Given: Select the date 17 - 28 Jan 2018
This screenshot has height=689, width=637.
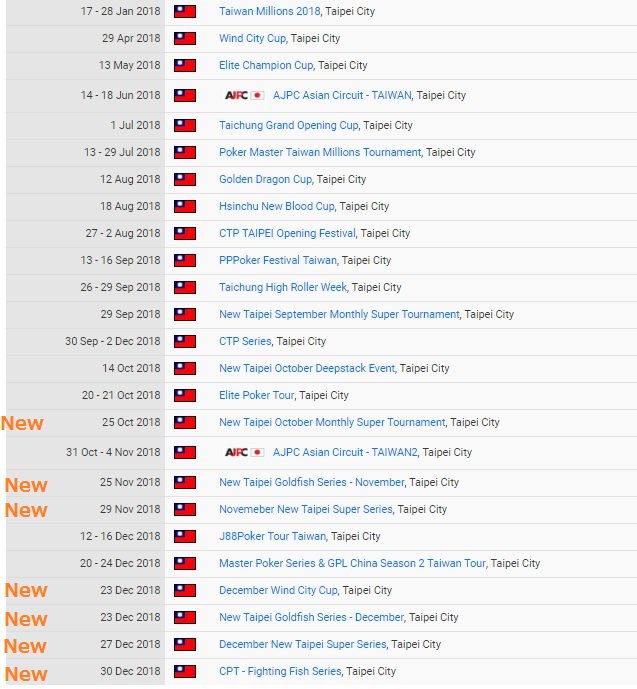Looking at the screenshot, I should (120, 11).
